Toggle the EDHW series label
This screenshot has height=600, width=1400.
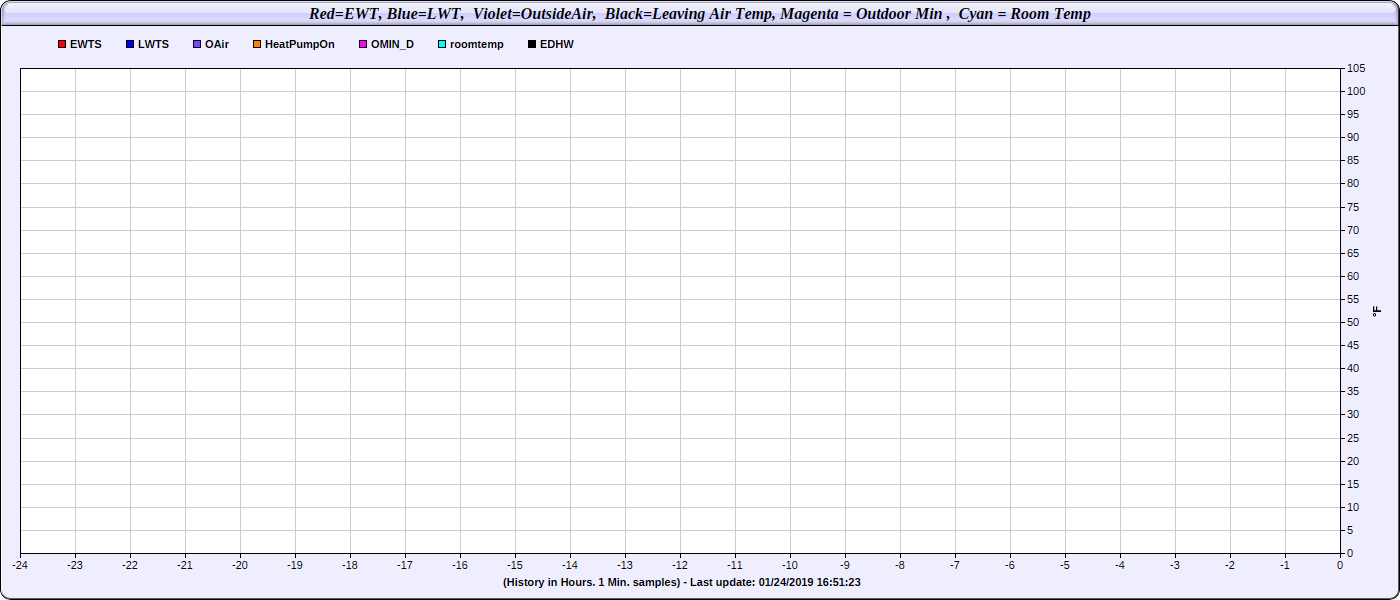point(557,45)
